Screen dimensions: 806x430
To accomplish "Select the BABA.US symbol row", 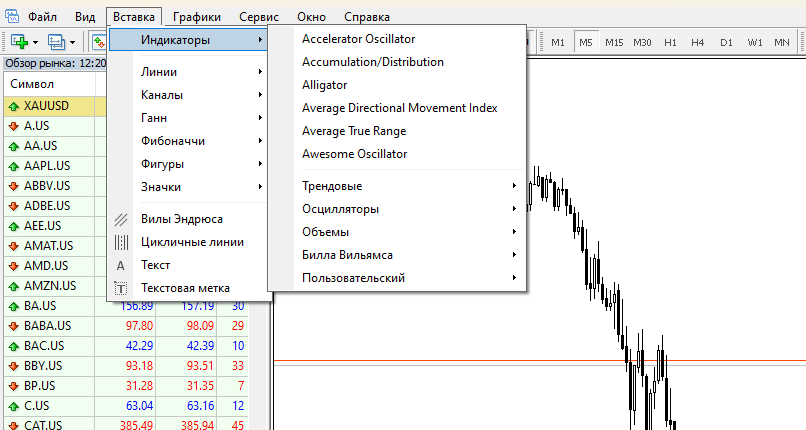I will point(126,326).
